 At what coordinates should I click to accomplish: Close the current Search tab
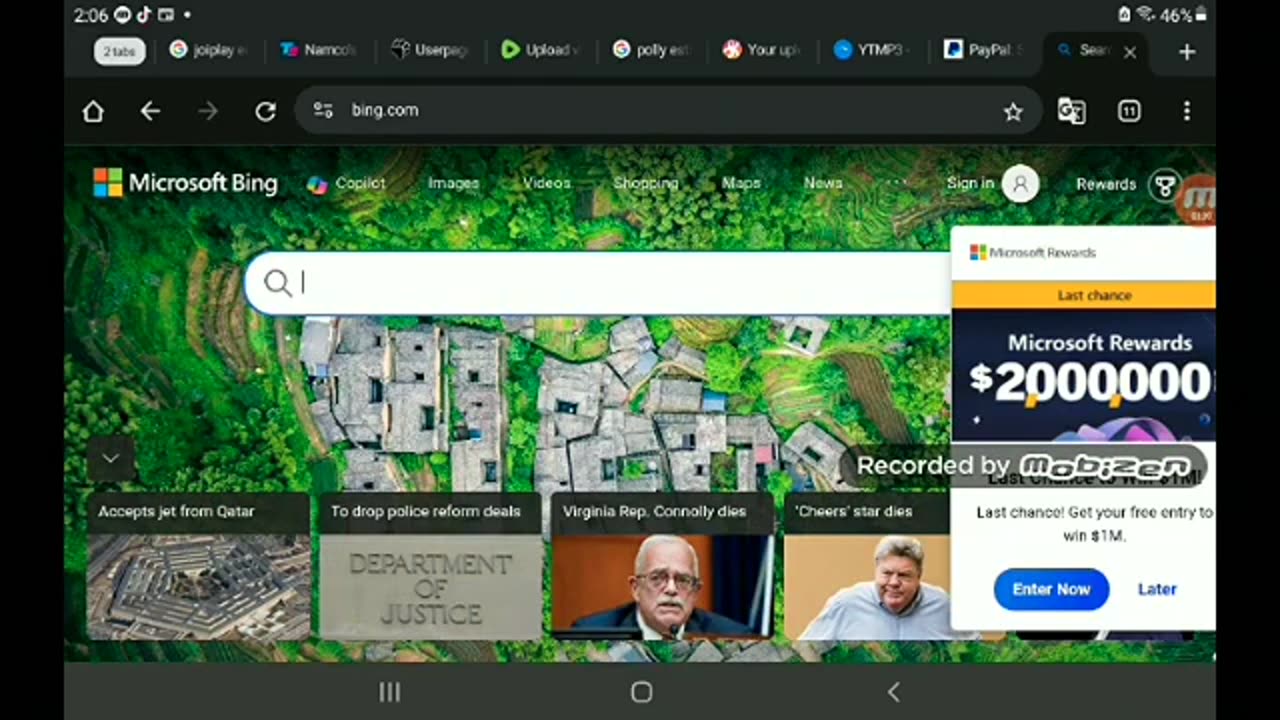click(x=1130, y=52)
